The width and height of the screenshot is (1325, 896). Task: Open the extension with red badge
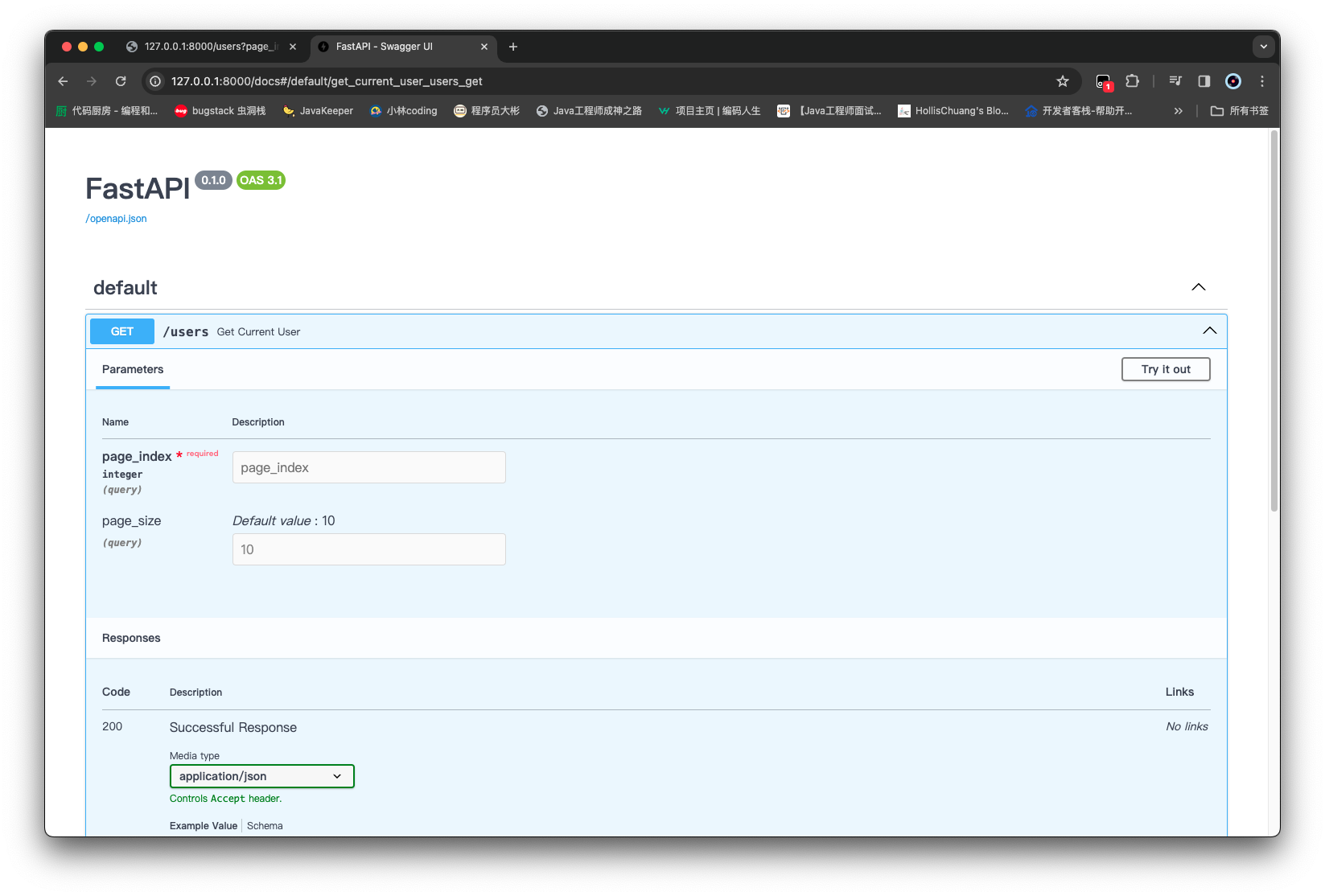pyautogui.click(x=1104, y=81)
